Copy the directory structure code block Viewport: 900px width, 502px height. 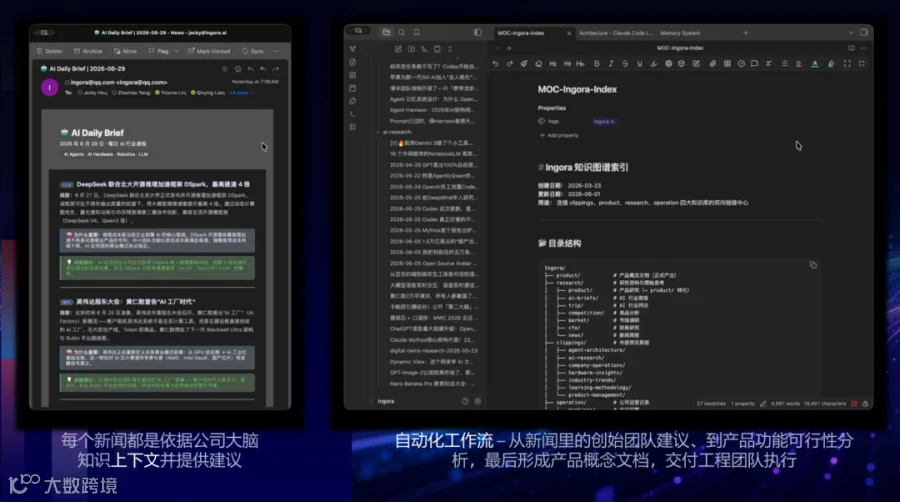tap(813, 265)
